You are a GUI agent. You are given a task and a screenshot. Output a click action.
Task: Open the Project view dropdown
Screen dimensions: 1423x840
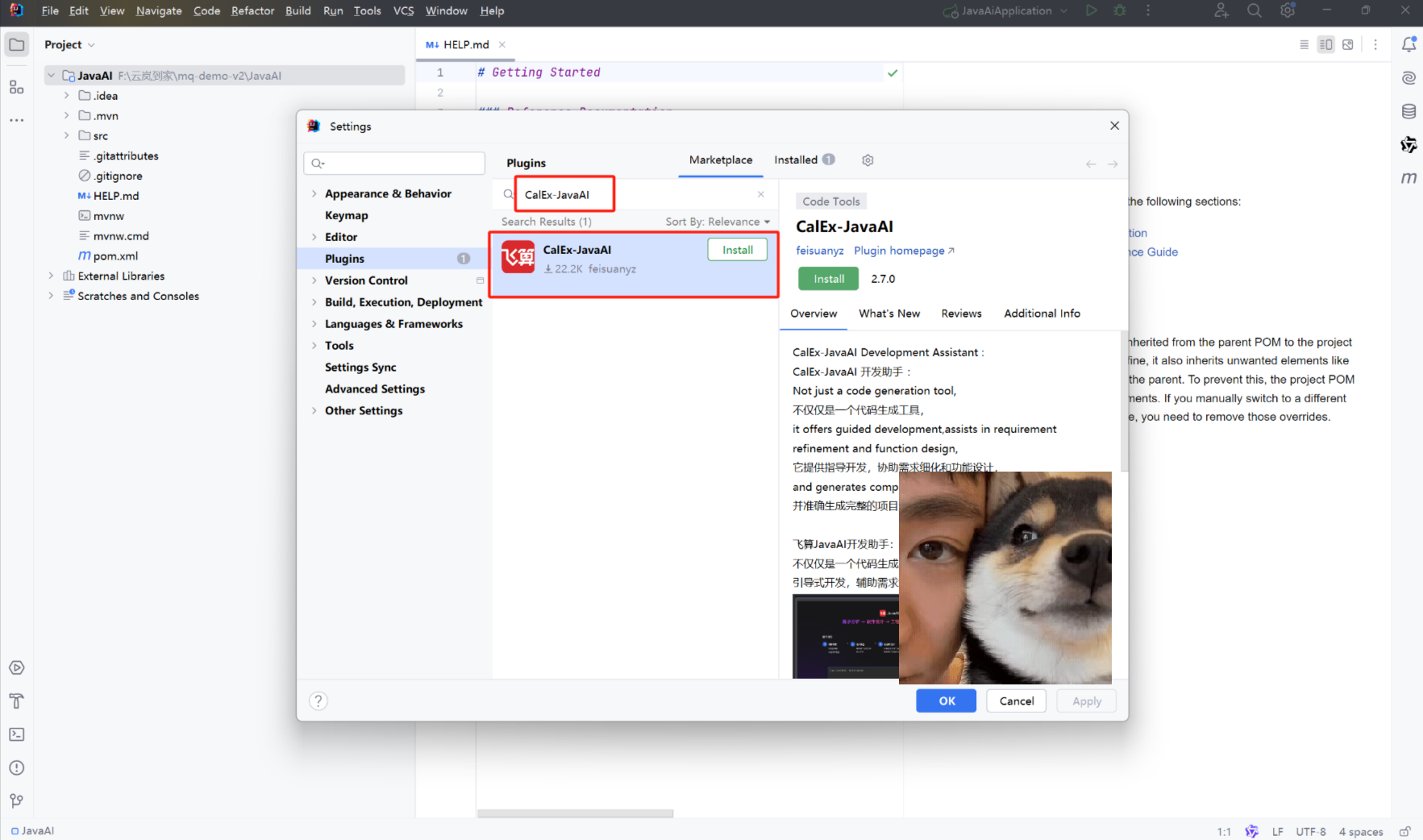(x=69, y=44)
